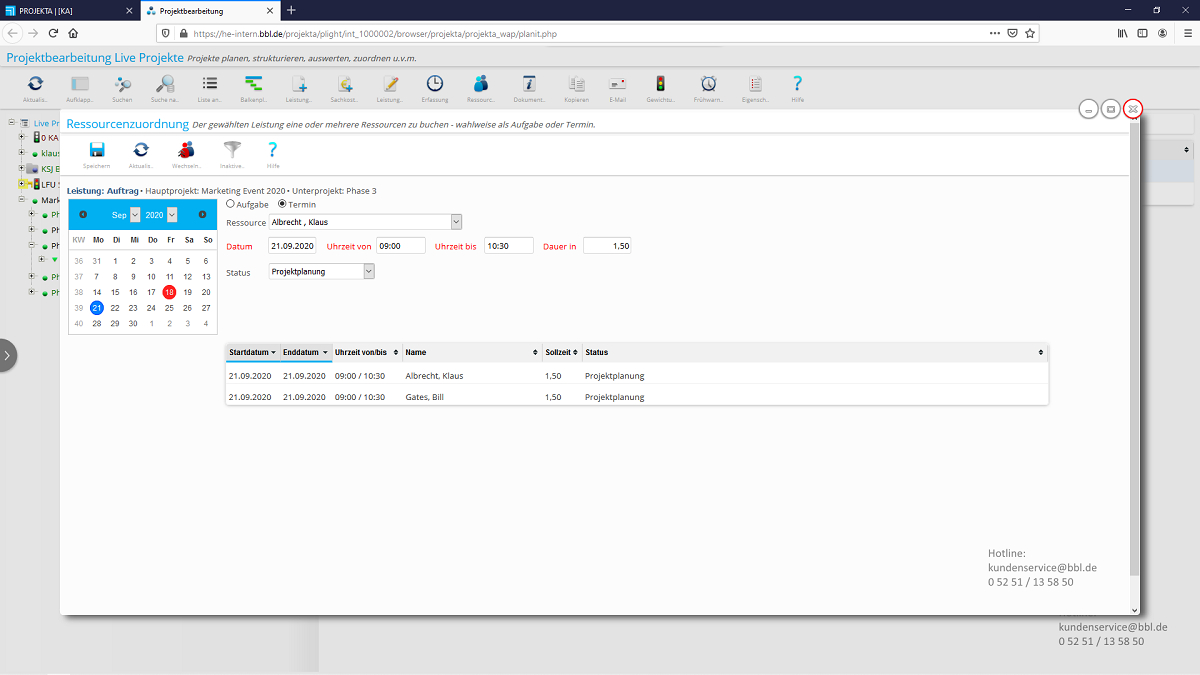The width and height of the screenshot is (1200, 675).
Task: Click the Kopieren toolbar icon
Action: pos(576,84)
